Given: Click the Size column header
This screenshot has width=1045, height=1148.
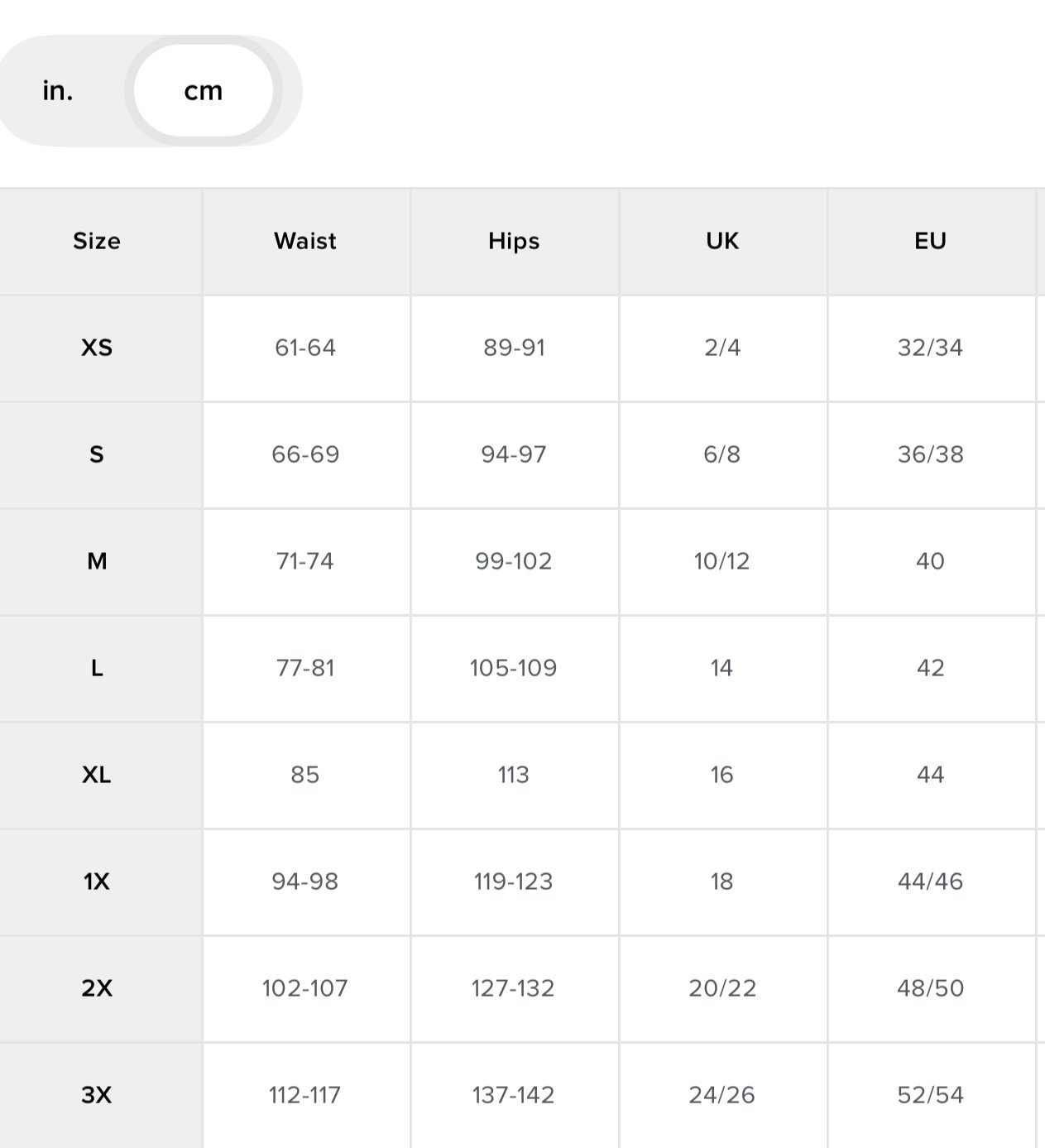Looking at the screenshot, I should 97,241.
